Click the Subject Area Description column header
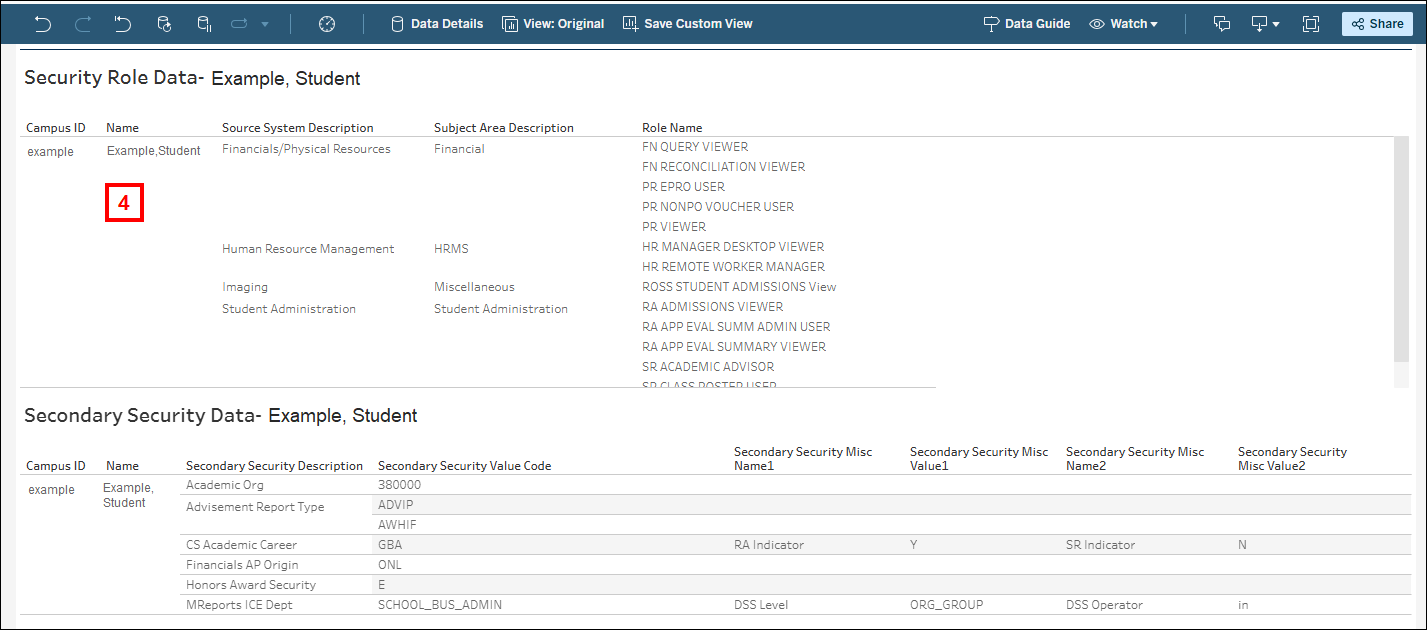 pyautogui.click(x=504, y=128)
